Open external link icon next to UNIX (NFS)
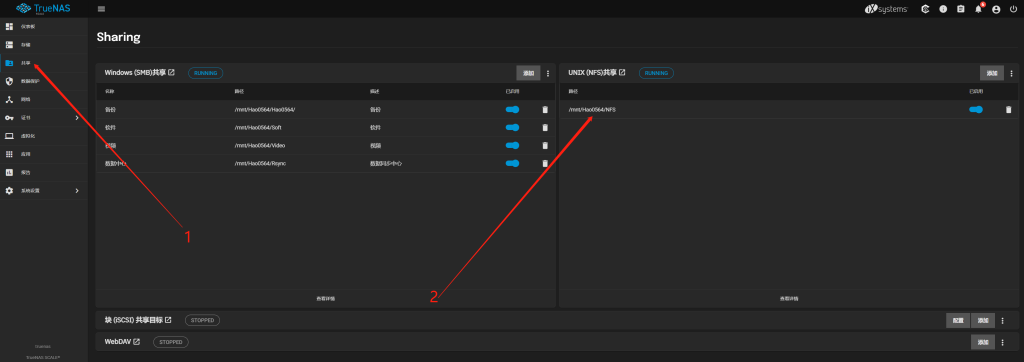The image size is (1024, 362). point(622,73)
